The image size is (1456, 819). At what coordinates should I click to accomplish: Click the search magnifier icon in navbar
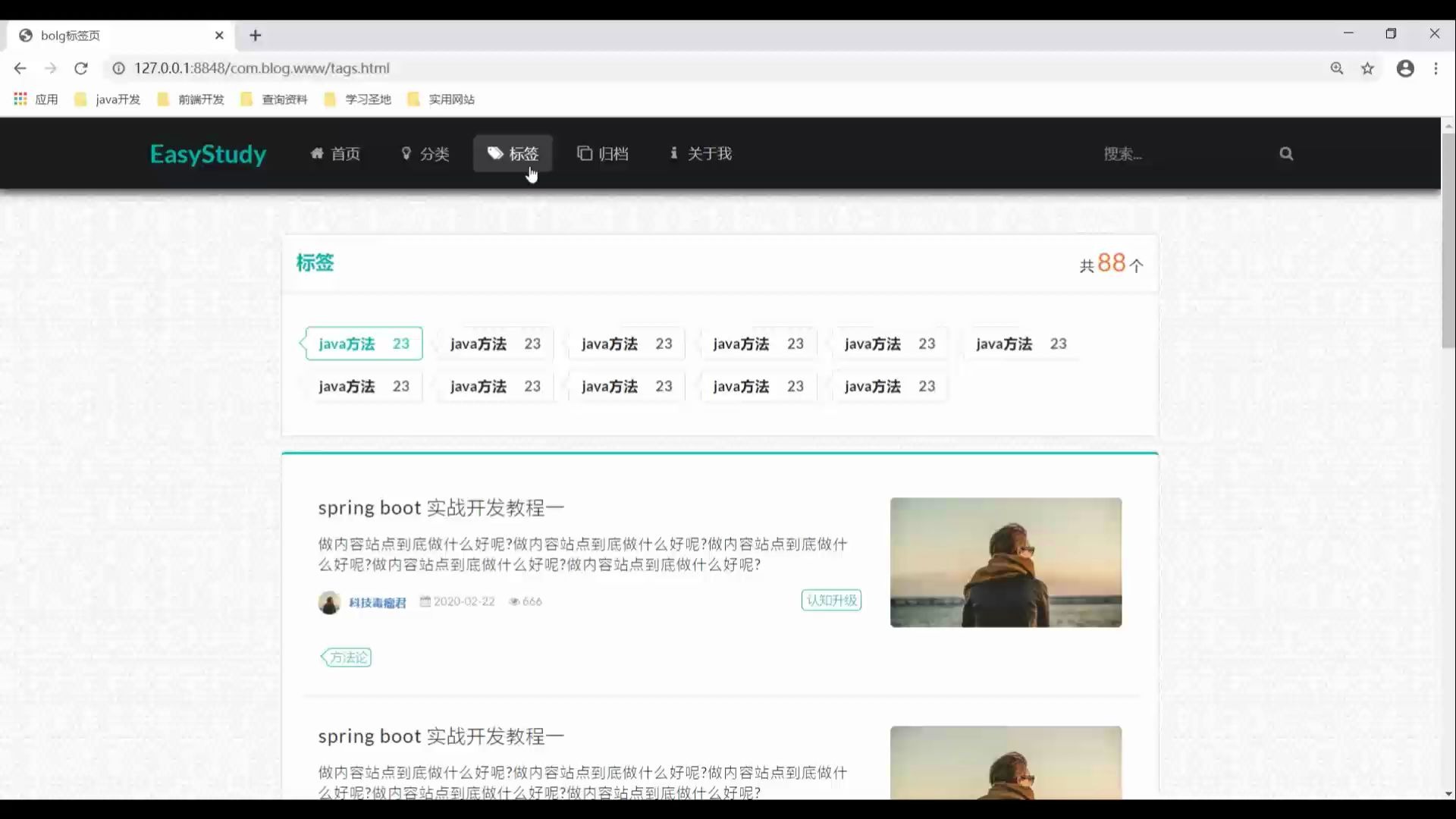[x=1286, y=154]
